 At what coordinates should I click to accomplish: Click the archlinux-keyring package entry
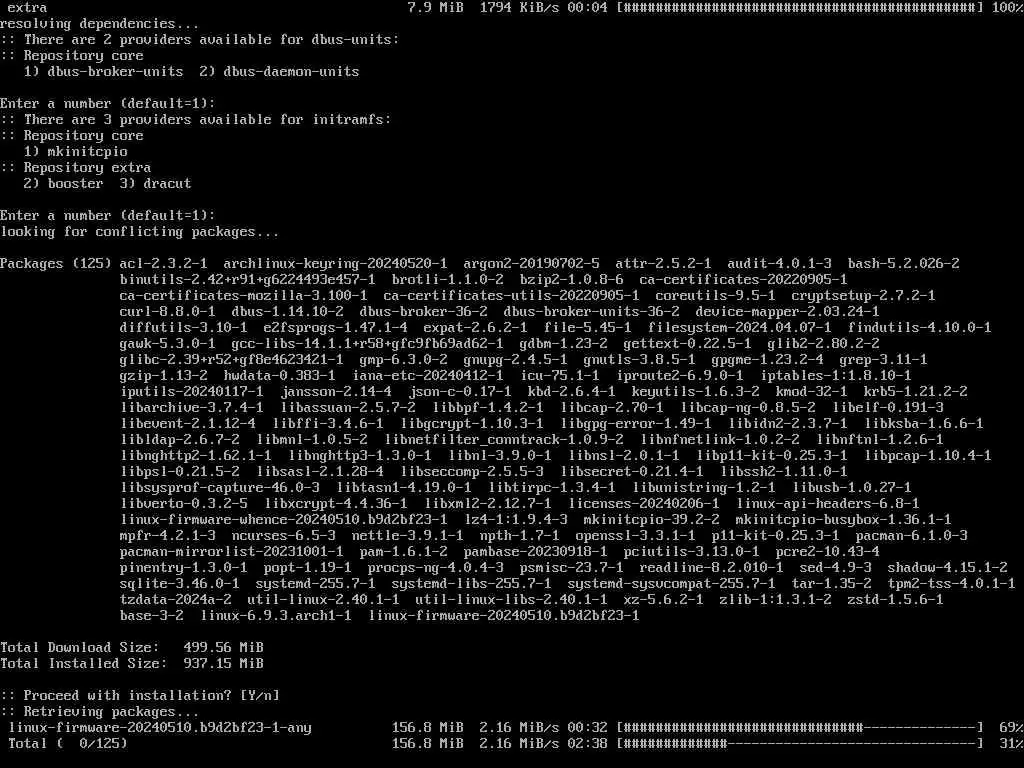point(336,264)
